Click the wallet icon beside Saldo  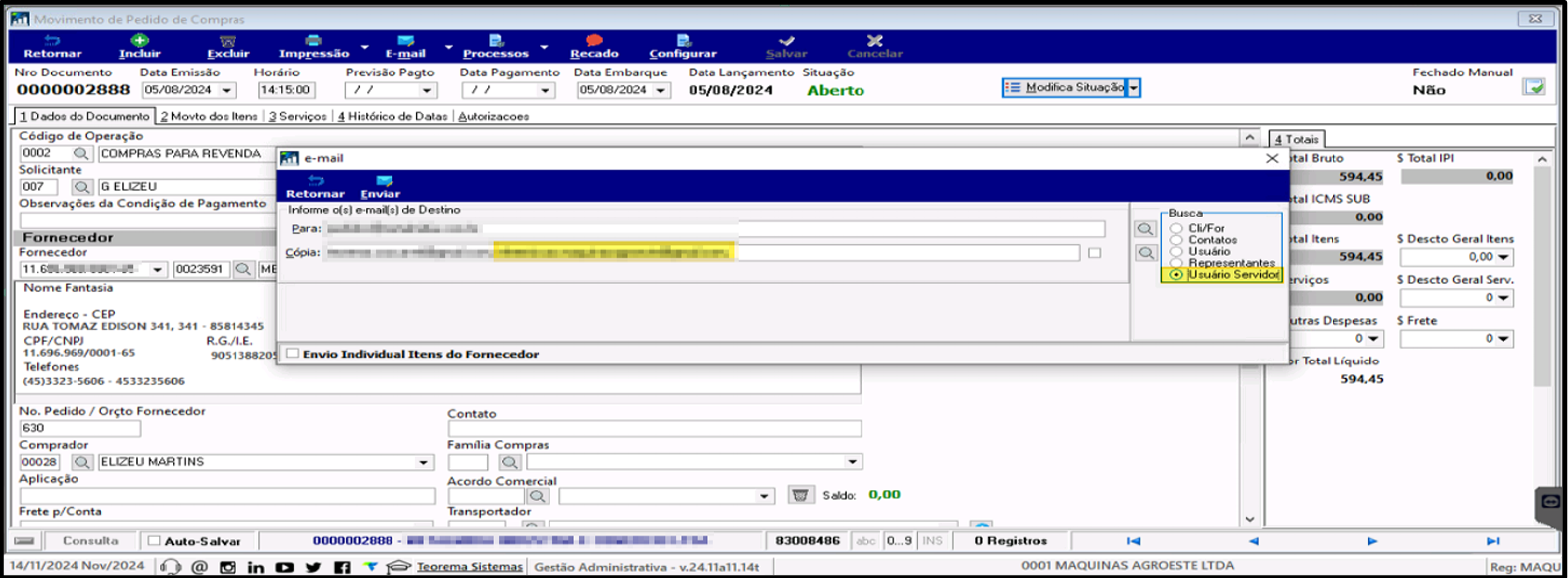point(800,495)
